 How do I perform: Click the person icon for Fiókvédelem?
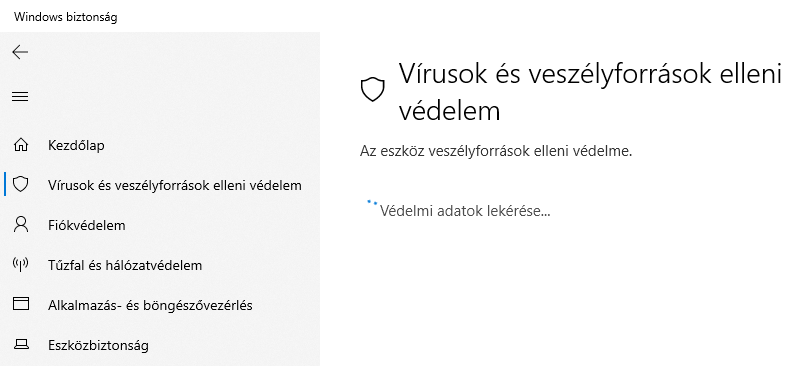[x=21, y=225]
